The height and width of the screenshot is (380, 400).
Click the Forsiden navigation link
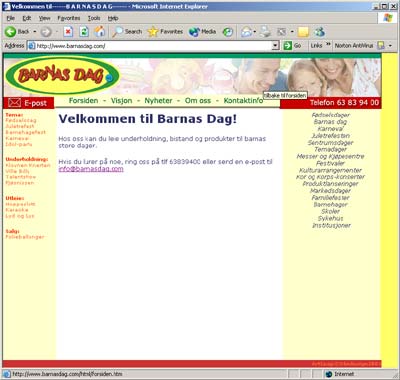[x=83, y=101]
